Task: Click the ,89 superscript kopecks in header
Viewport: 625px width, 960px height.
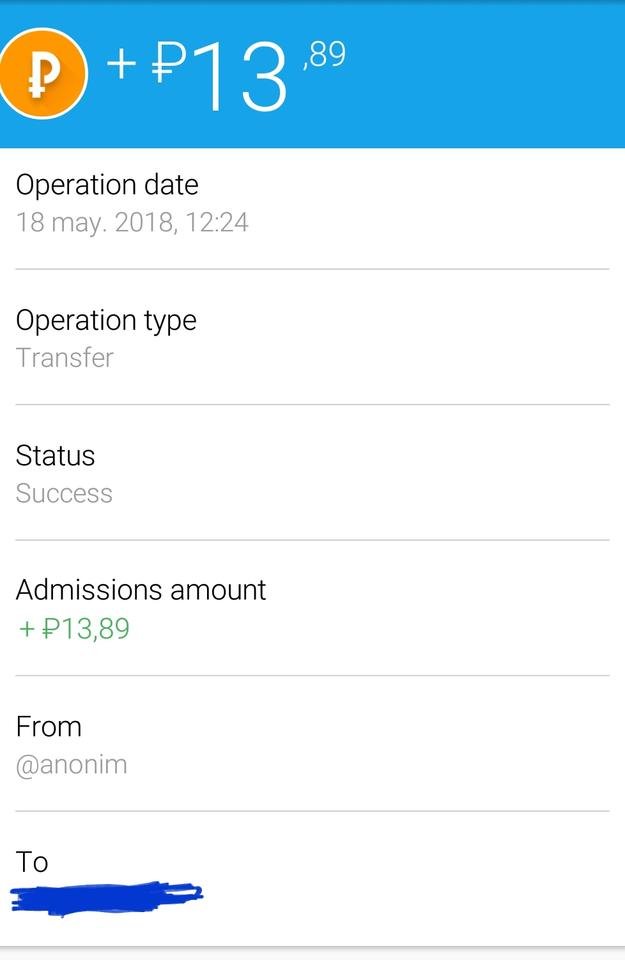Action: coord(325,55)
